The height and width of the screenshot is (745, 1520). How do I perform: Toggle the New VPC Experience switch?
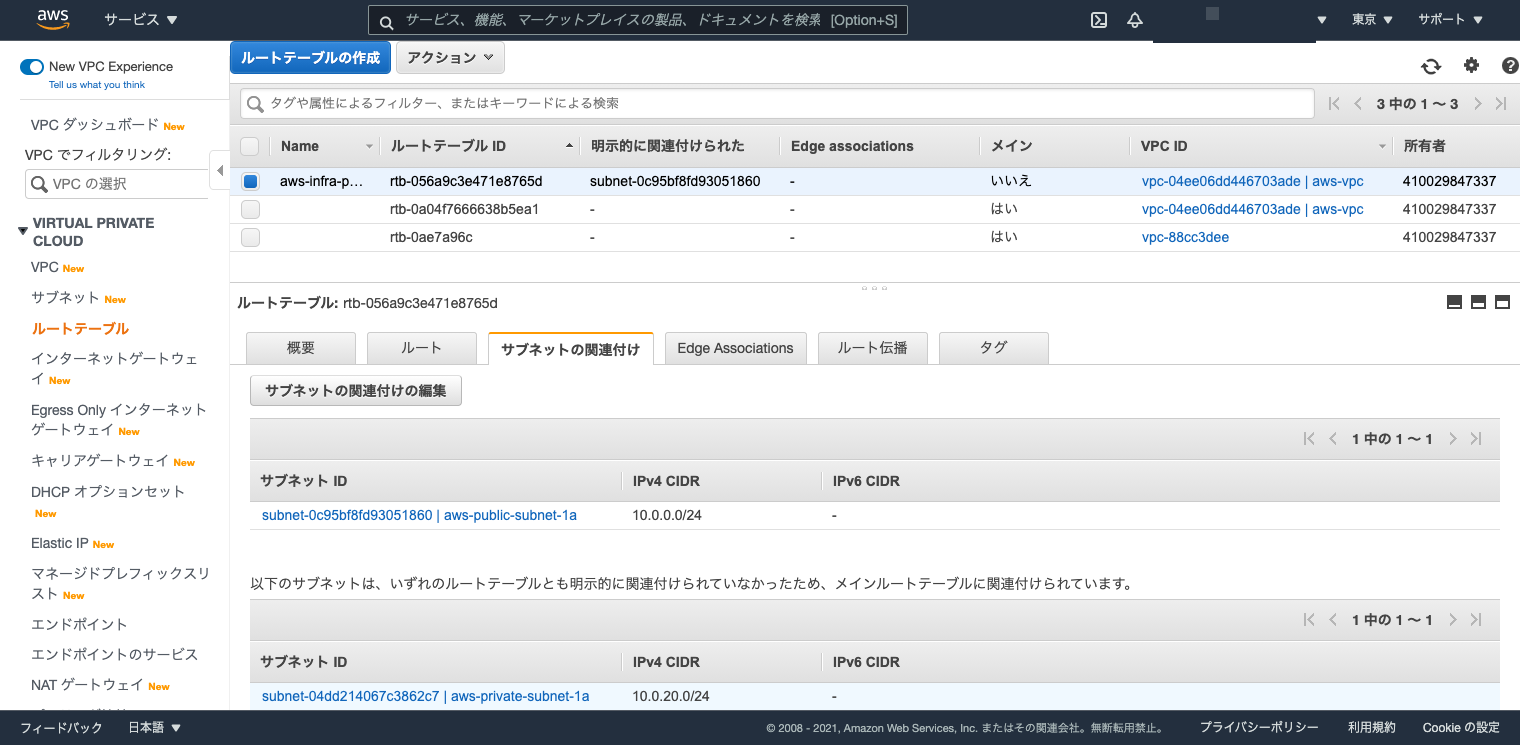tap(32, 67)
